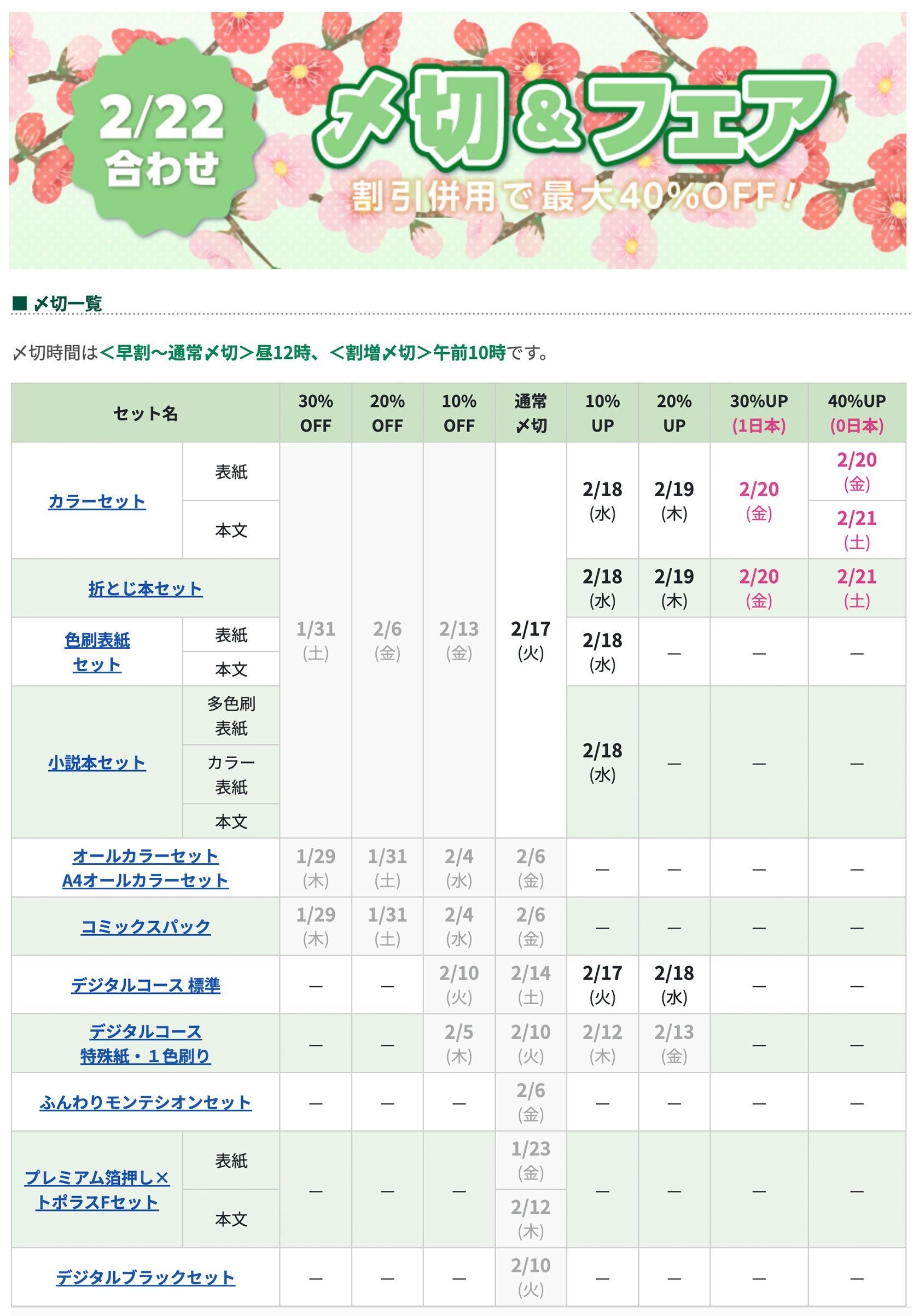Image resolution: width=919 pixels, height=1316 pixels.
Task: Click the 割引併用で最大40%OFF banner text
Action: [x=573, y=196]
